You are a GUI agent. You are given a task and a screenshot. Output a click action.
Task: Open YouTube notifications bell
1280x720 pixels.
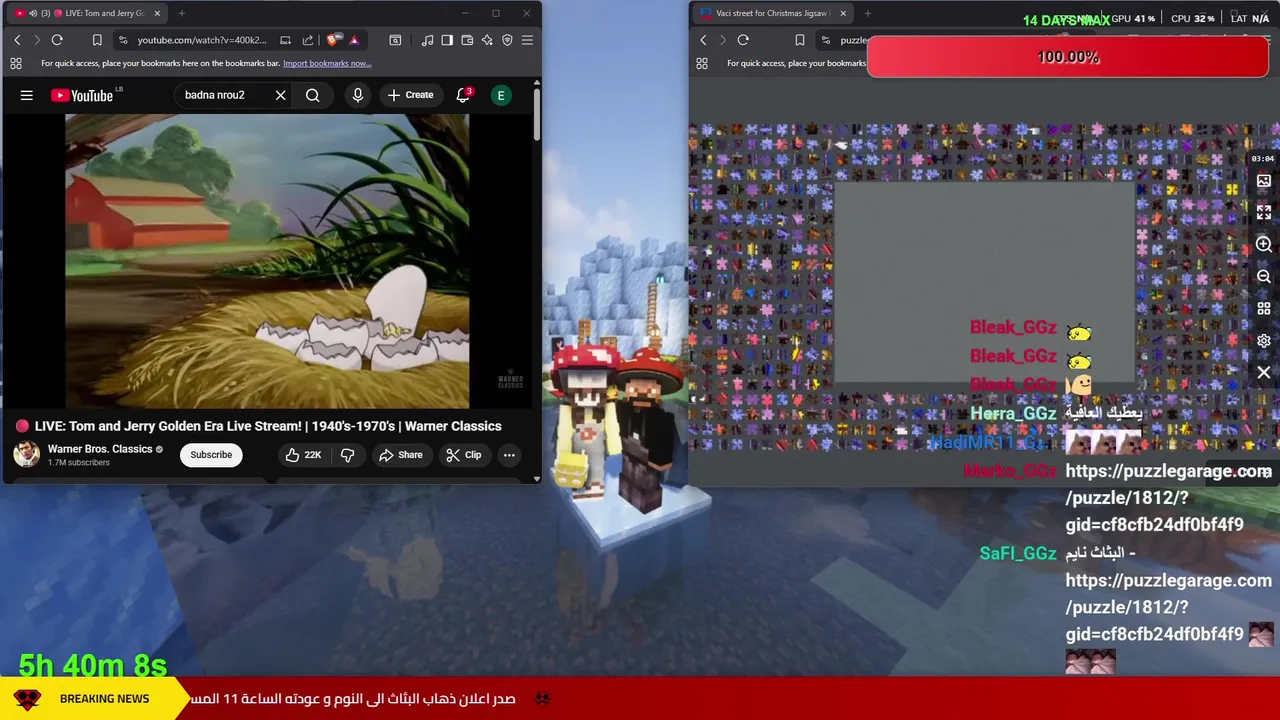click(x=463, y=95)
